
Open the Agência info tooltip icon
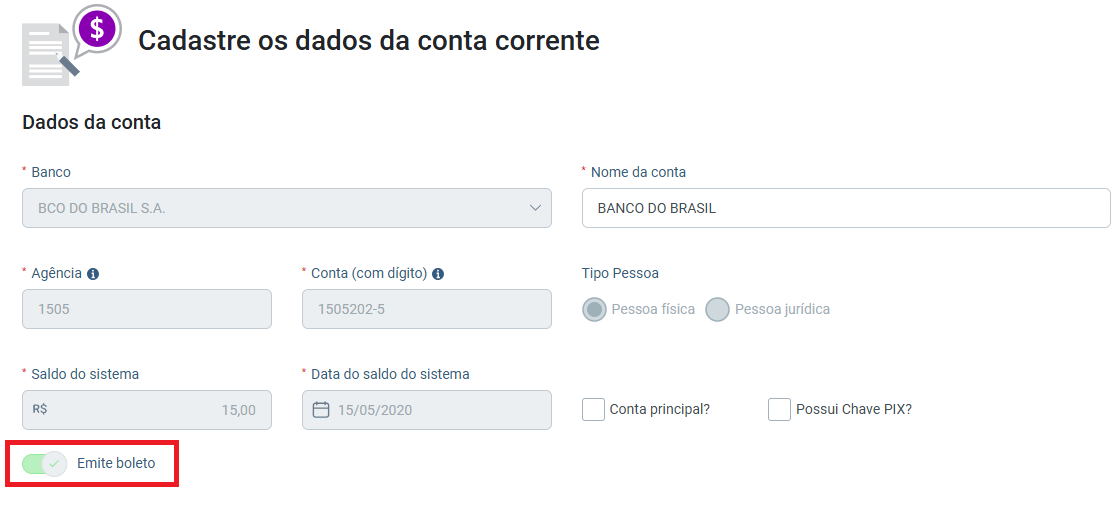point(93,274)
